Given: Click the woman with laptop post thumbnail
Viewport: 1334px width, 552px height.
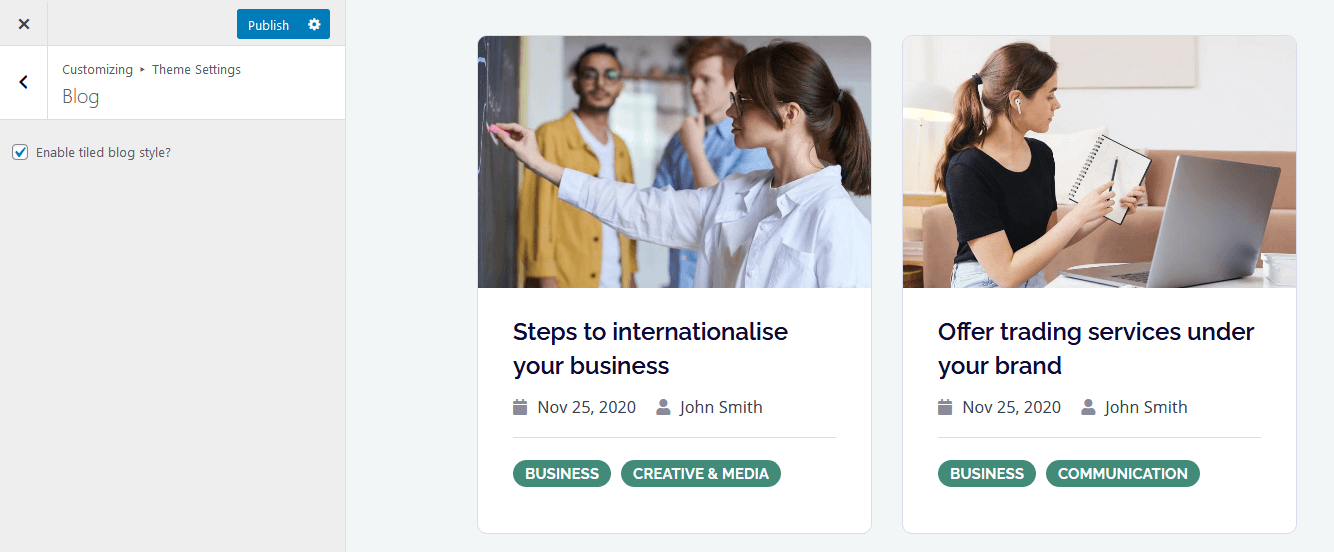Looking at the screenshot, I should click(1099, 162).
